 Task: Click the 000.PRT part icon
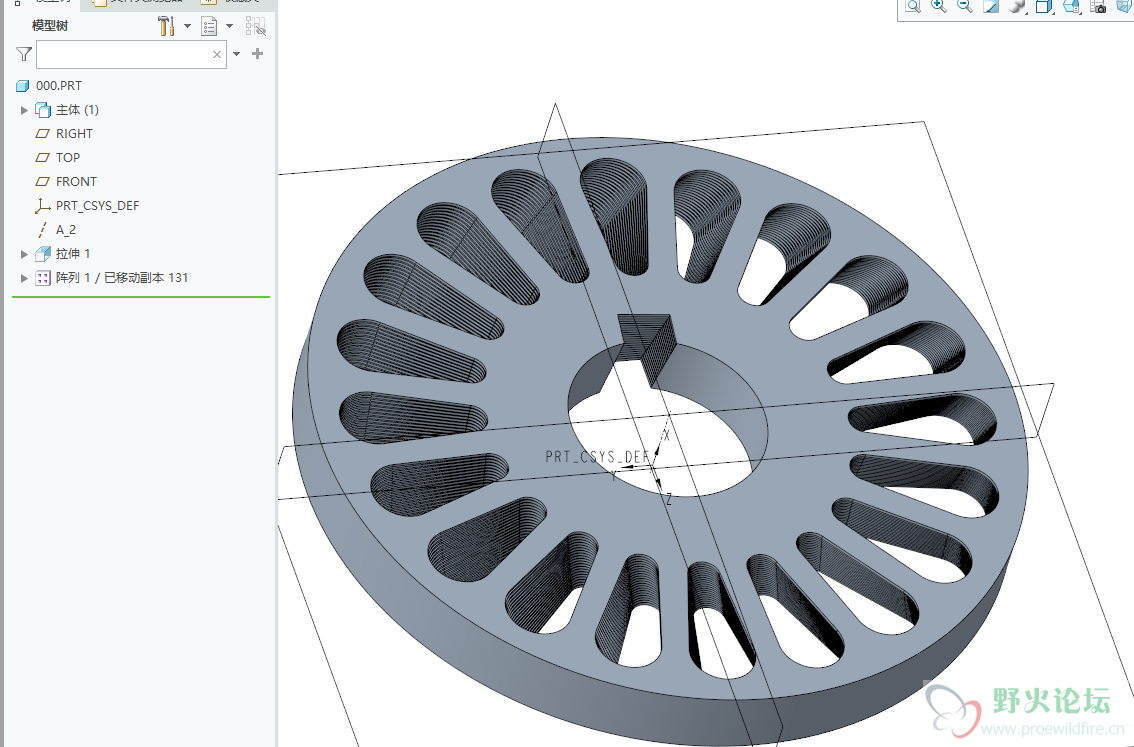tap(22, 86)
